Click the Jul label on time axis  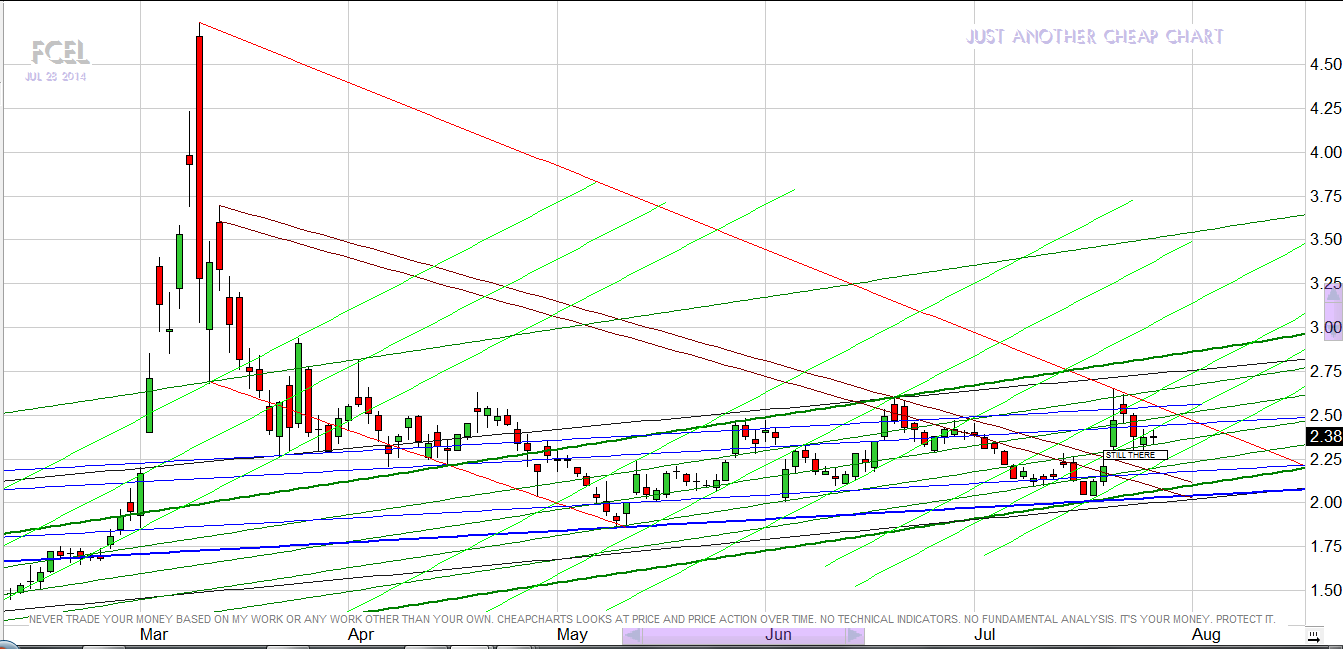point(984,635)
